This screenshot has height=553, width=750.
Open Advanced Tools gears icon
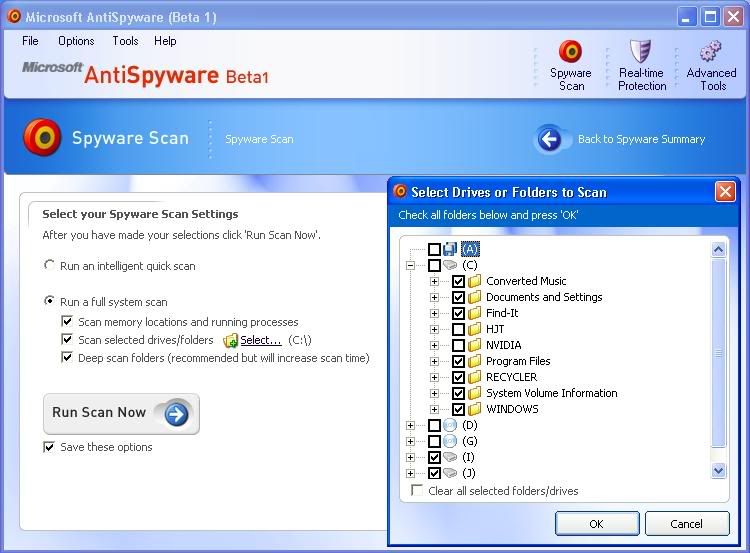point(710,51)
